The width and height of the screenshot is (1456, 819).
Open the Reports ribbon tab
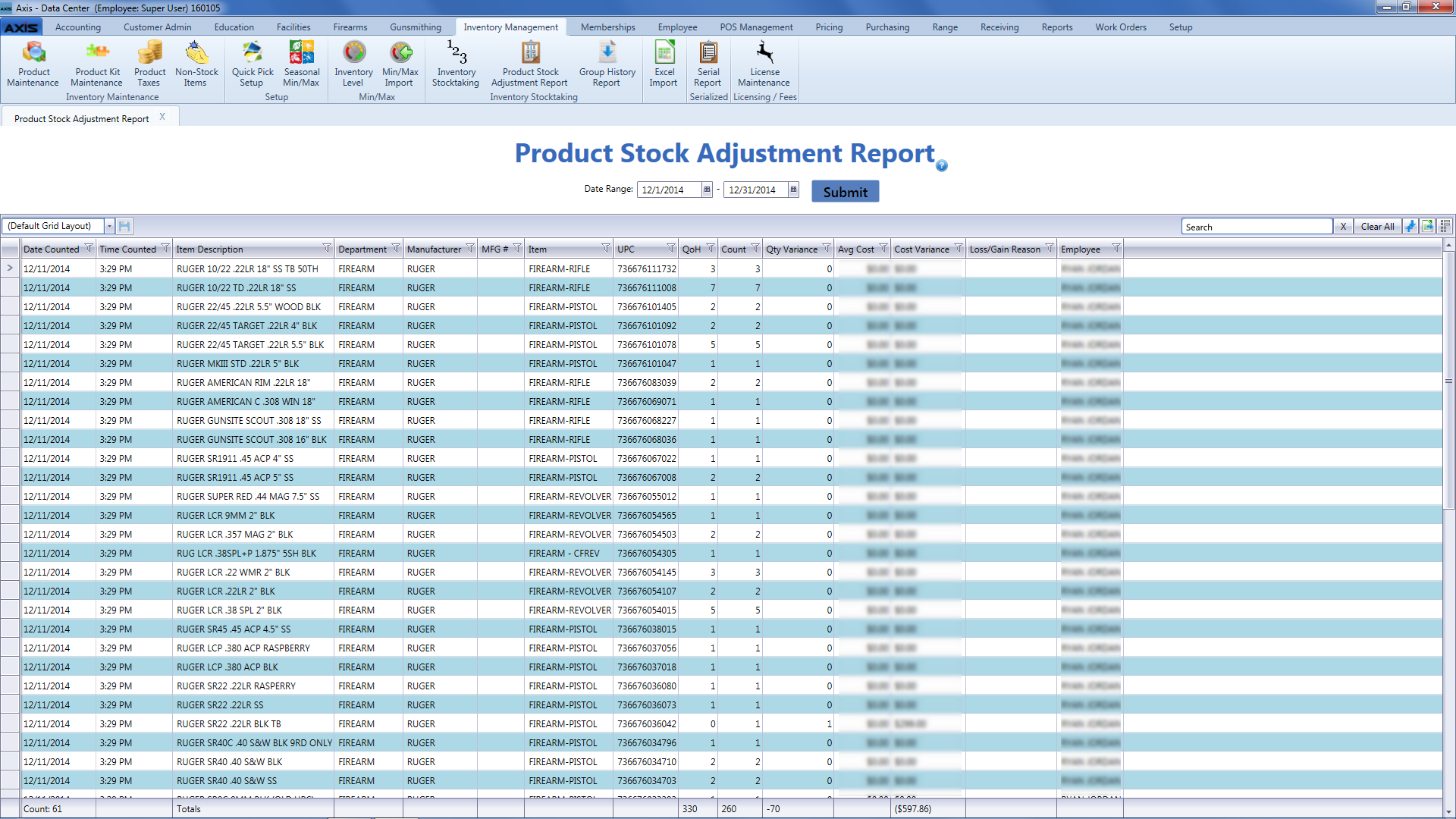pyautogui.click(x=1057, y=27)
